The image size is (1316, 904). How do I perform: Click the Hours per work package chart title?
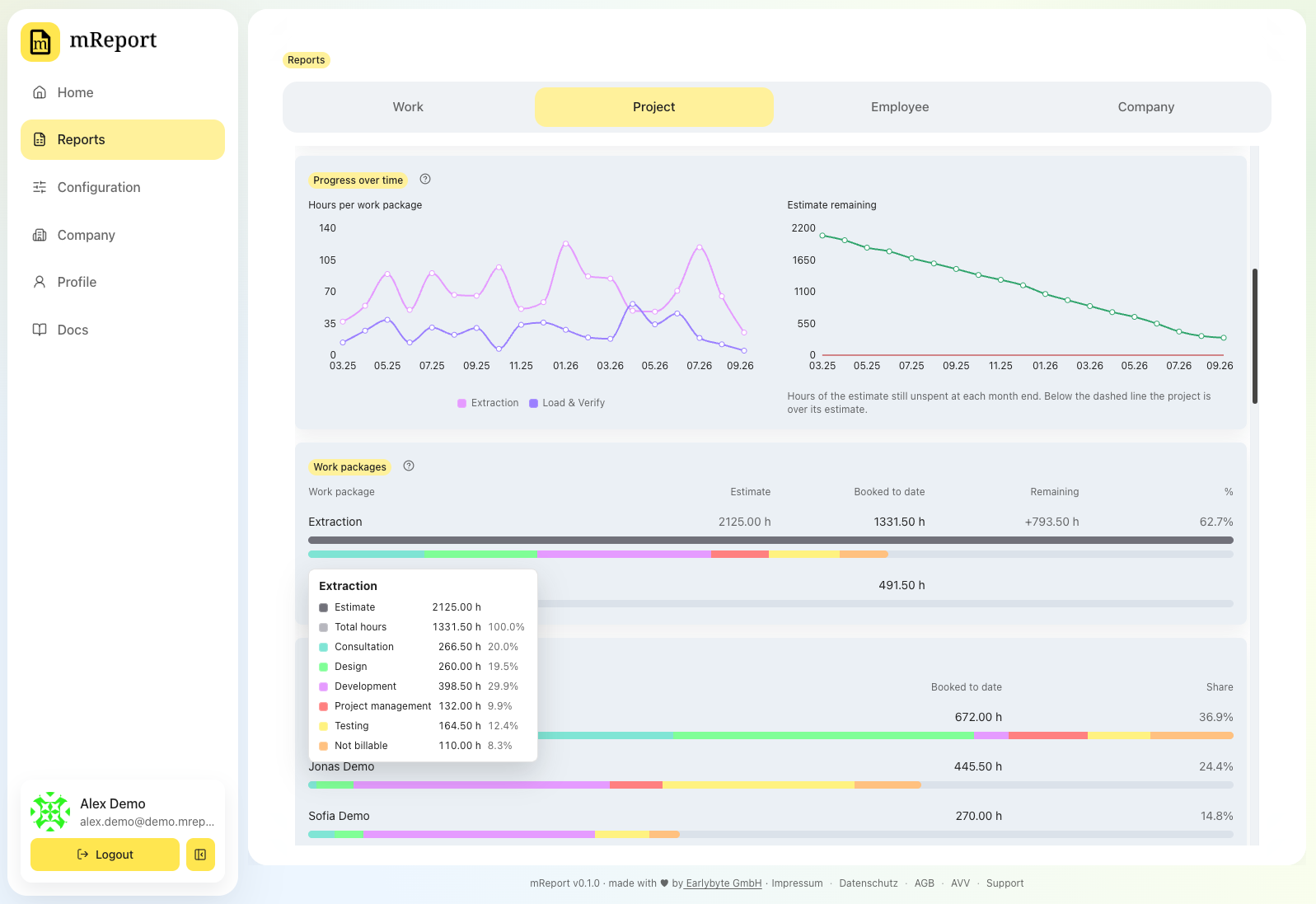[365, 205]
